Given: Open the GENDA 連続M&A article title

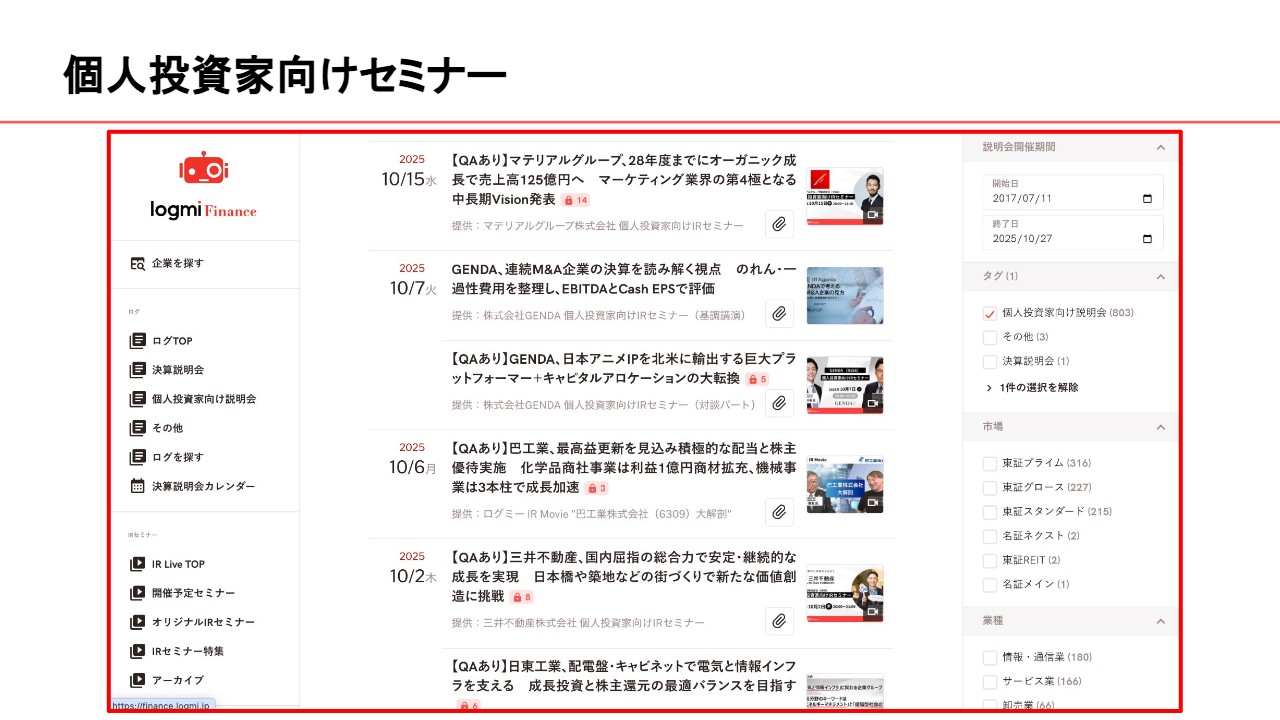Looking at the screenshot, I should (624, 279).
